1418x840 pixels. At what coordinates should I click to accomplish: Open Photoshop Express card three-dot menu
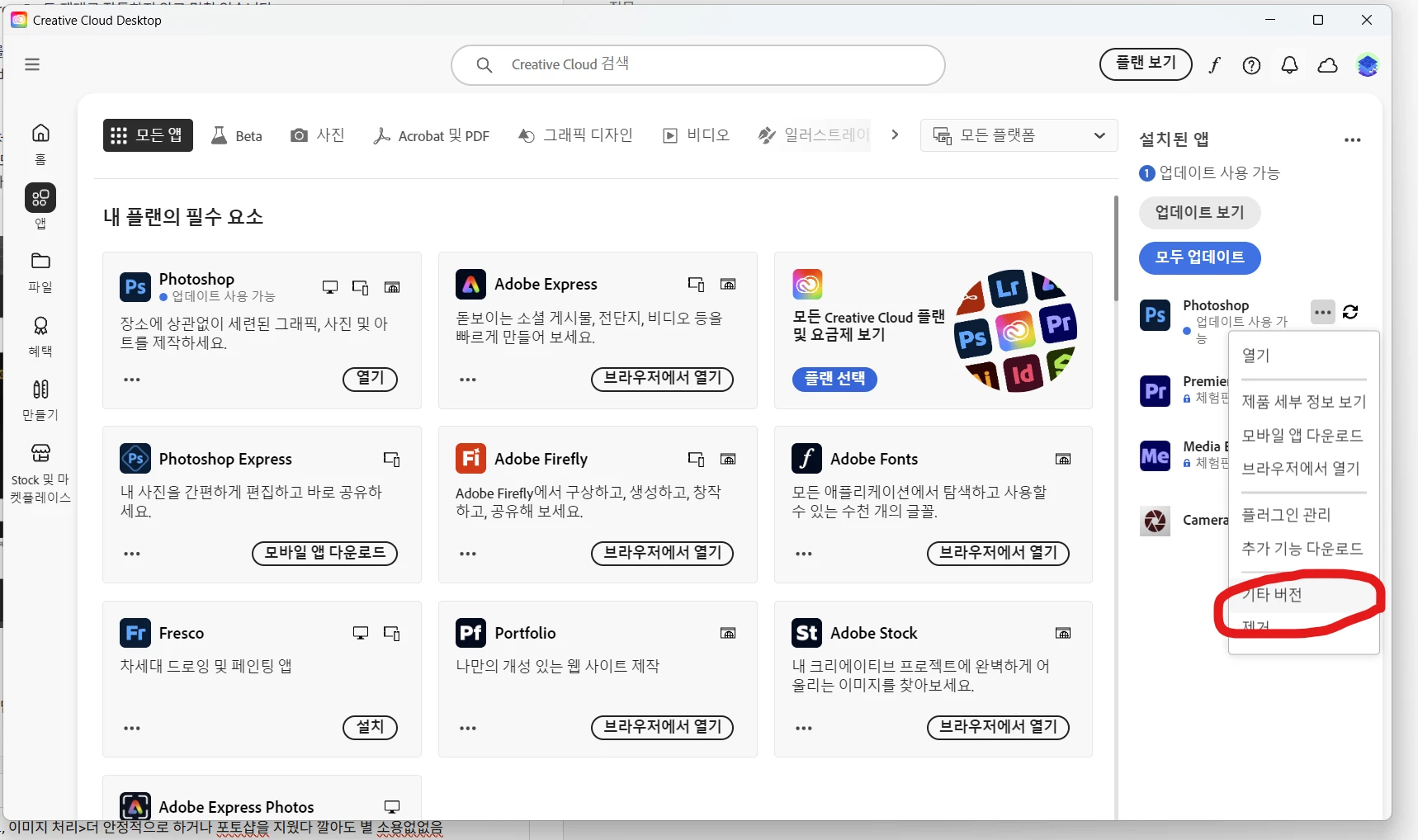tap(132, 554)
